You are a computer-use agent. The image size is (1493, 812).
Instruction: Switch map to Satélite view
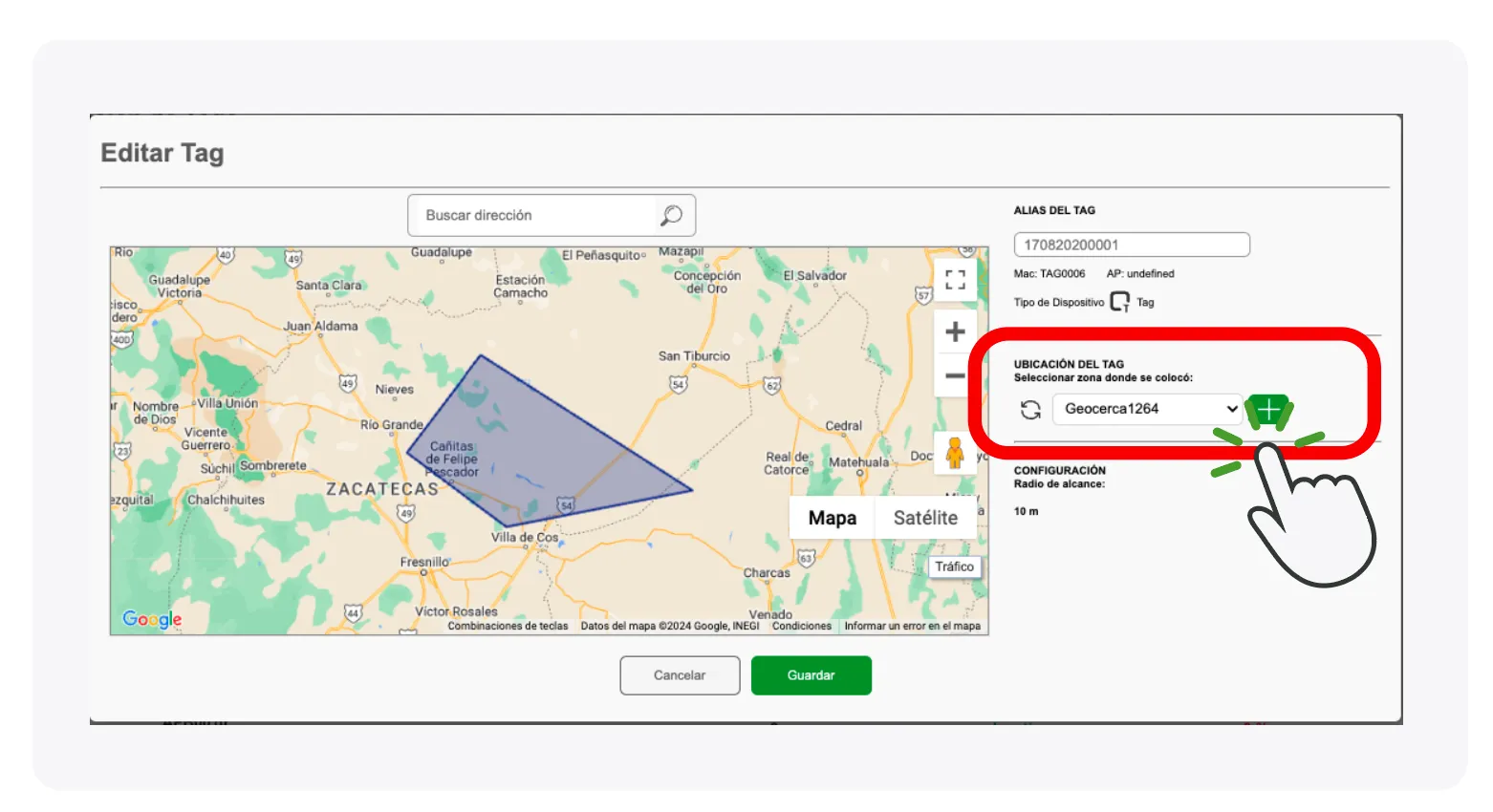[925, 518]
